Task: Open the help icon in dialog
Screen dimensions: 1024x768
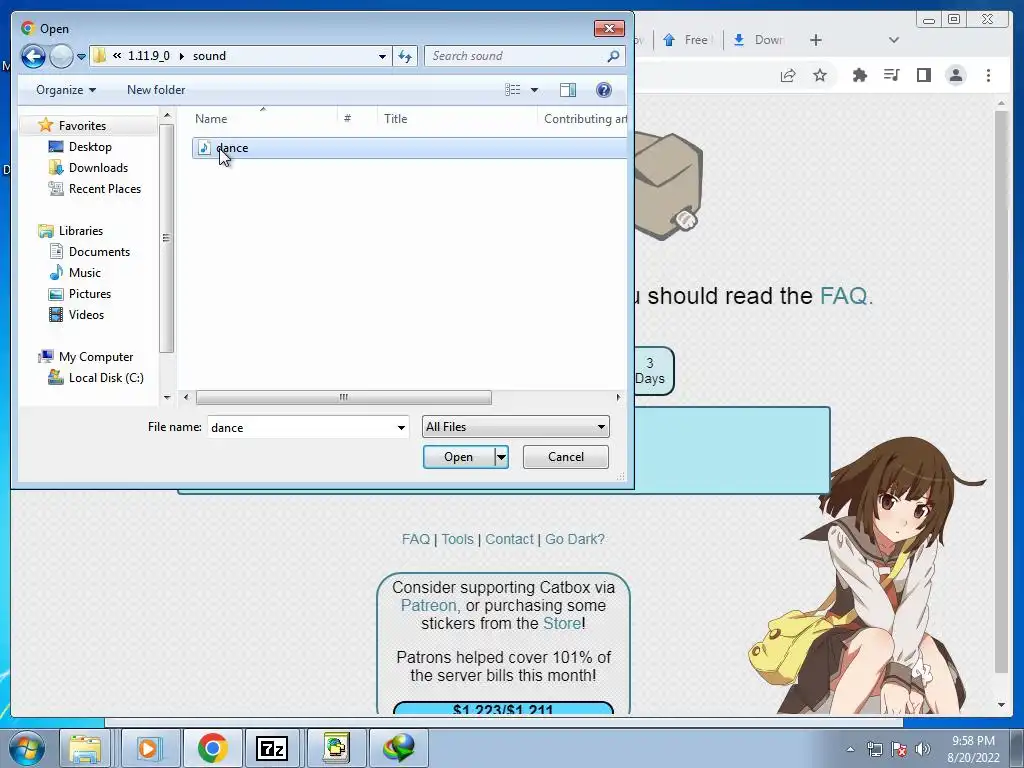Action: pos(603,89)
